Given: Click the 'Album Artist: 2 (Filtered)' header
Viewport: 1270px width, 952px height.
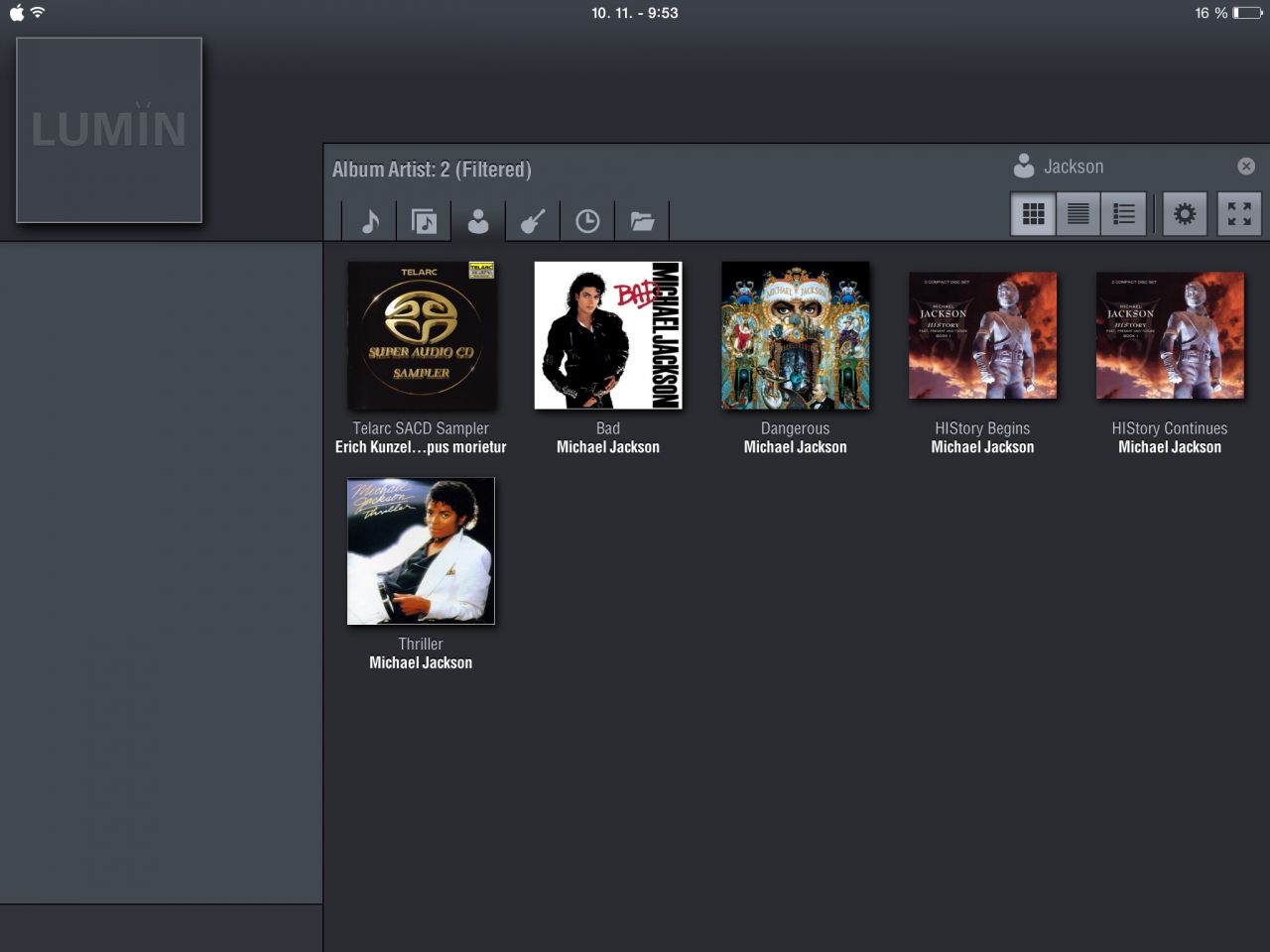Looking at the screenshot, I should [x=432, y=170].
